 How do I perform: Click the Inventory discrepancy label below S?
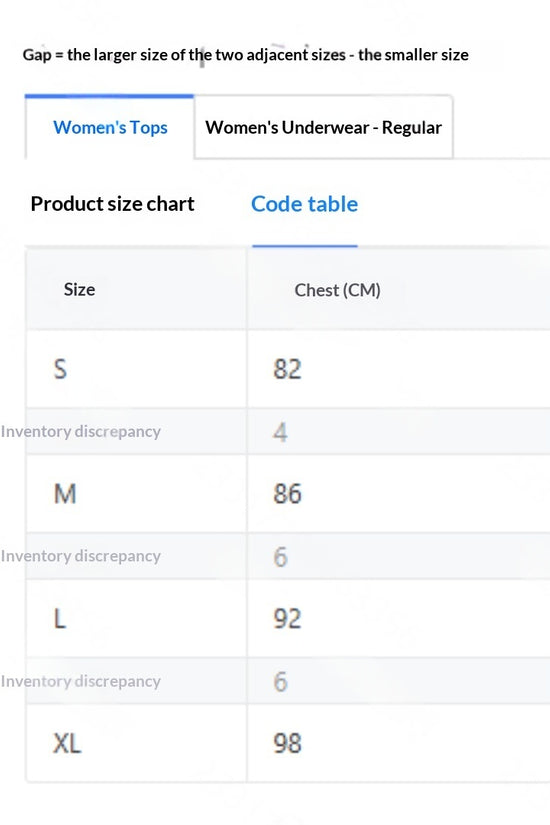click(81, 431)
